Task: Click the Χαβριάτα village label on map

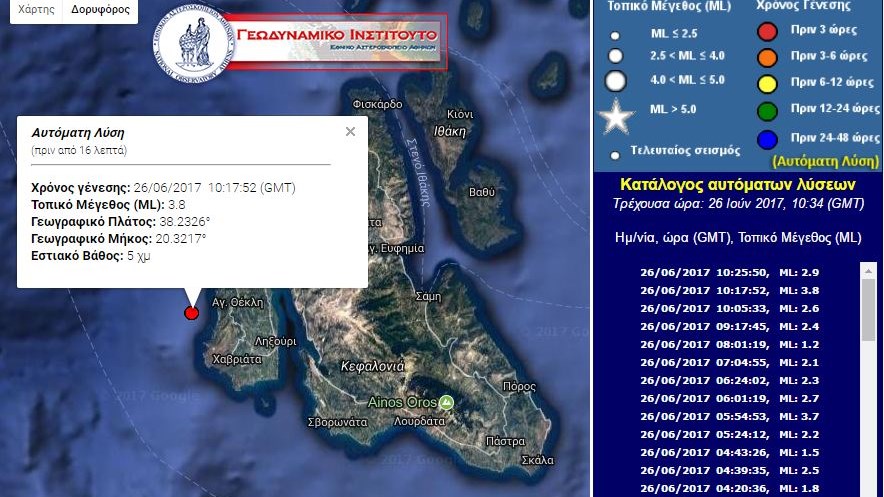Action: pyautogui.click(x=237, y=360)
